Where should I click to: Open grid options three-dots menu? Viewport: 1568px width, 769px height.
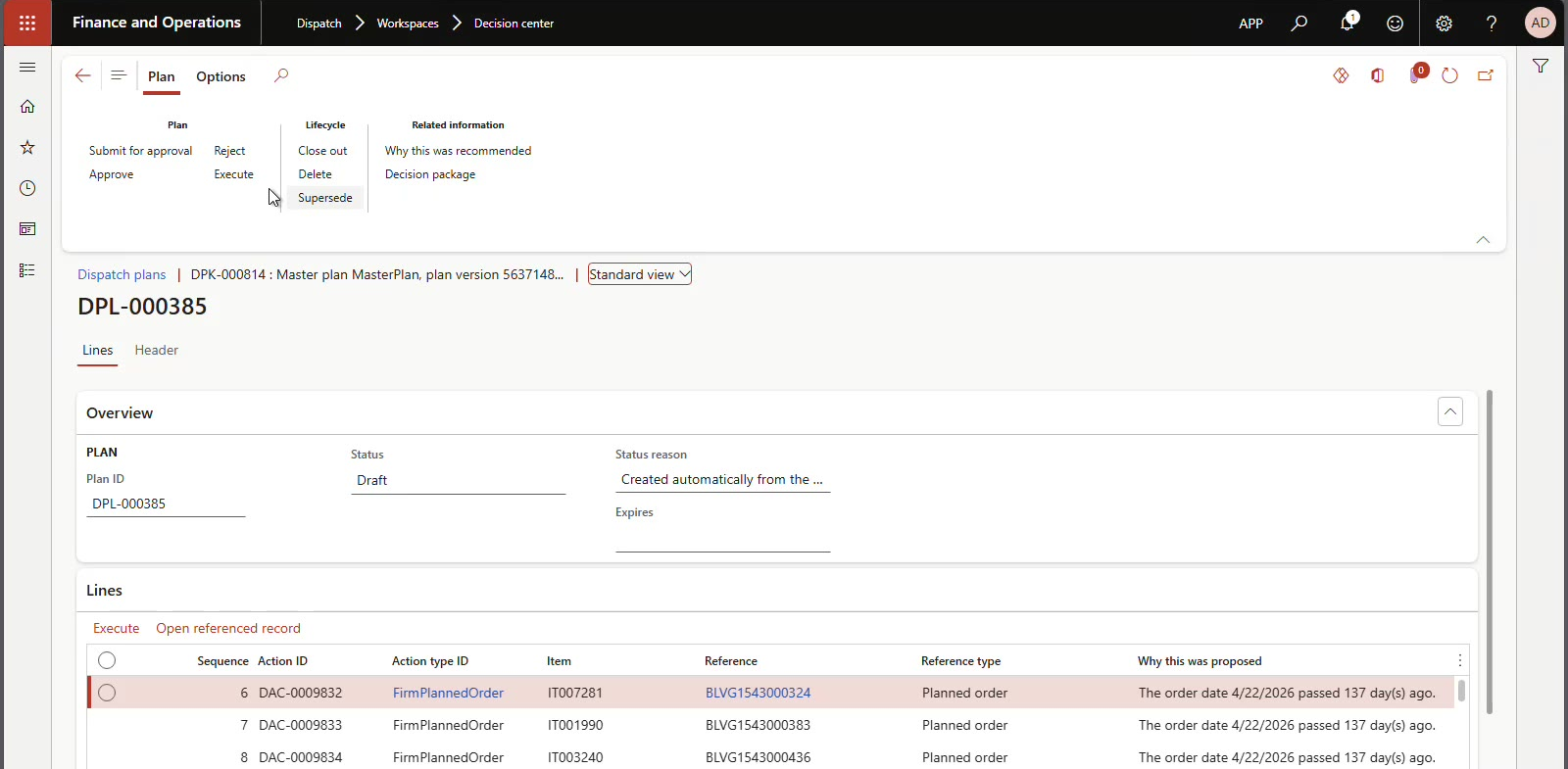(1459, 660)
